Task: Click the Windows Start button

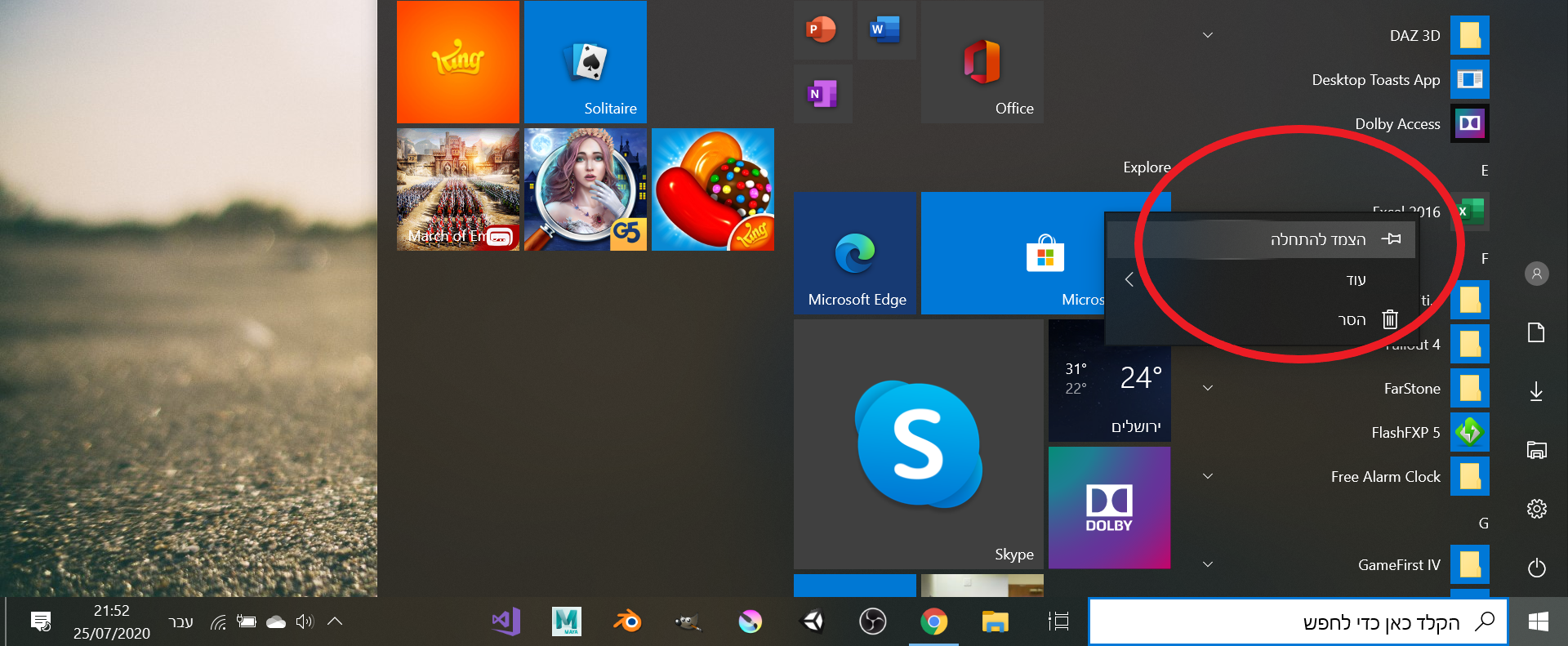Action: pyautogui.click(x=1539, y=622)
